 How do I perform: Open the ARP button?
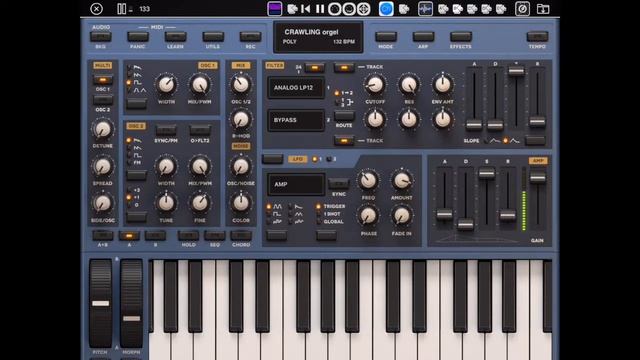(423, 37)
